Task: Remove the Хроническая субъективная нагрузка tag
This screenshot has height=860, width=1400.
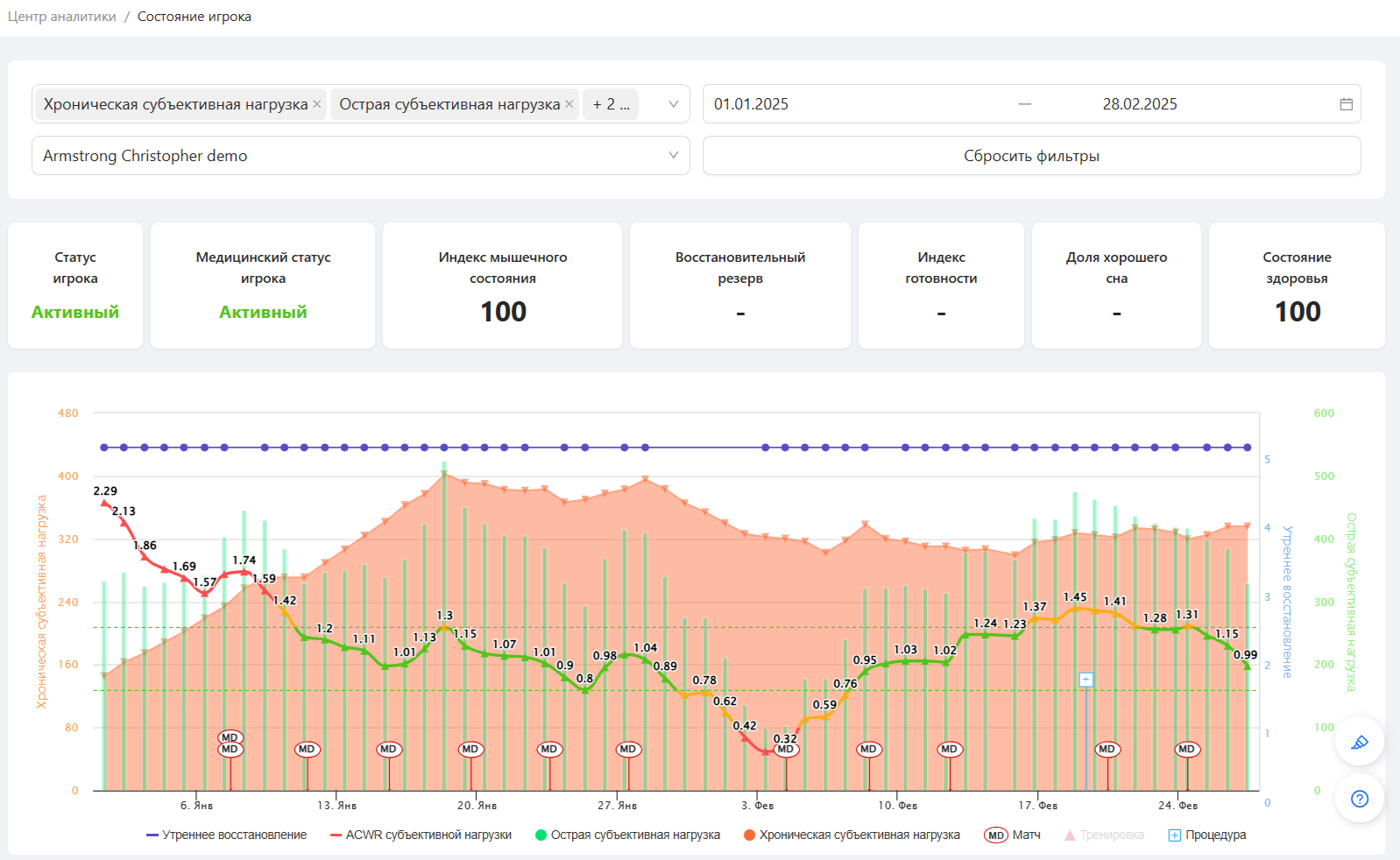Action: point(316,104)
